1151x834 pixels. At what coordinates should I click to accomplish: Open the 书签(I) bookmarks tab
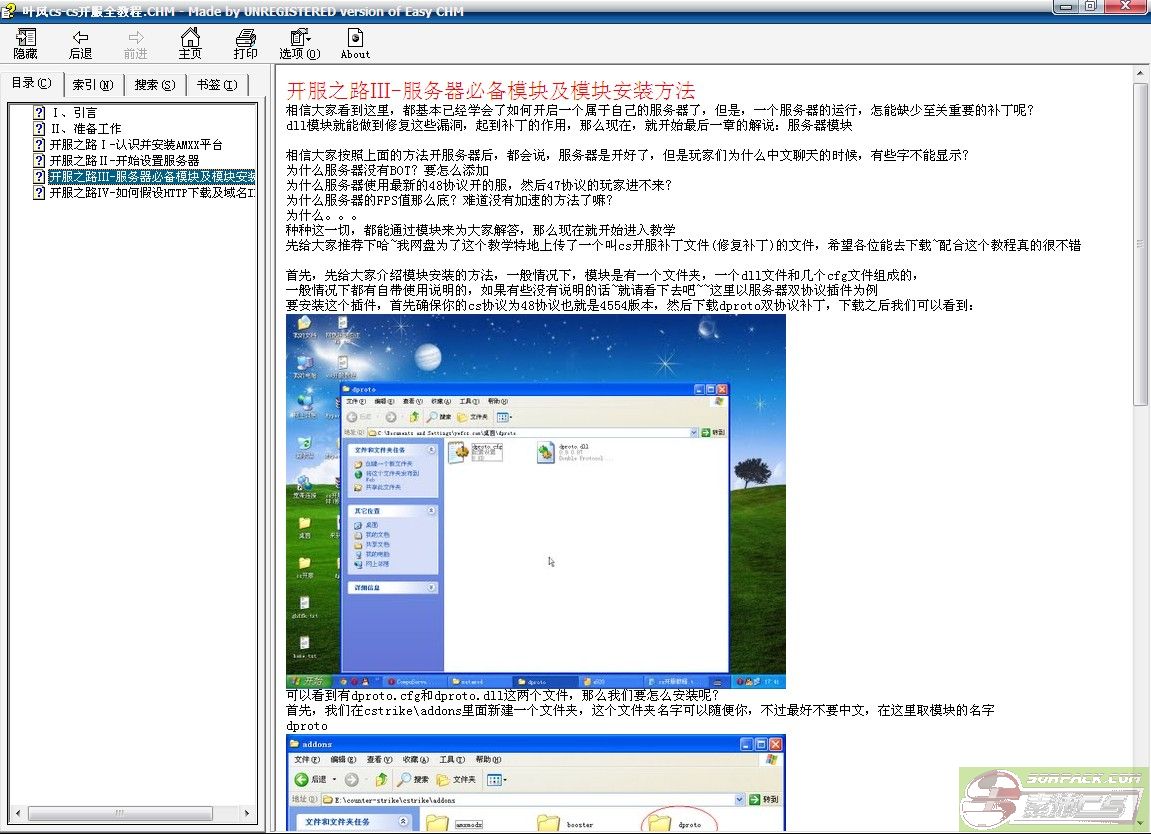tap(216, 85)
